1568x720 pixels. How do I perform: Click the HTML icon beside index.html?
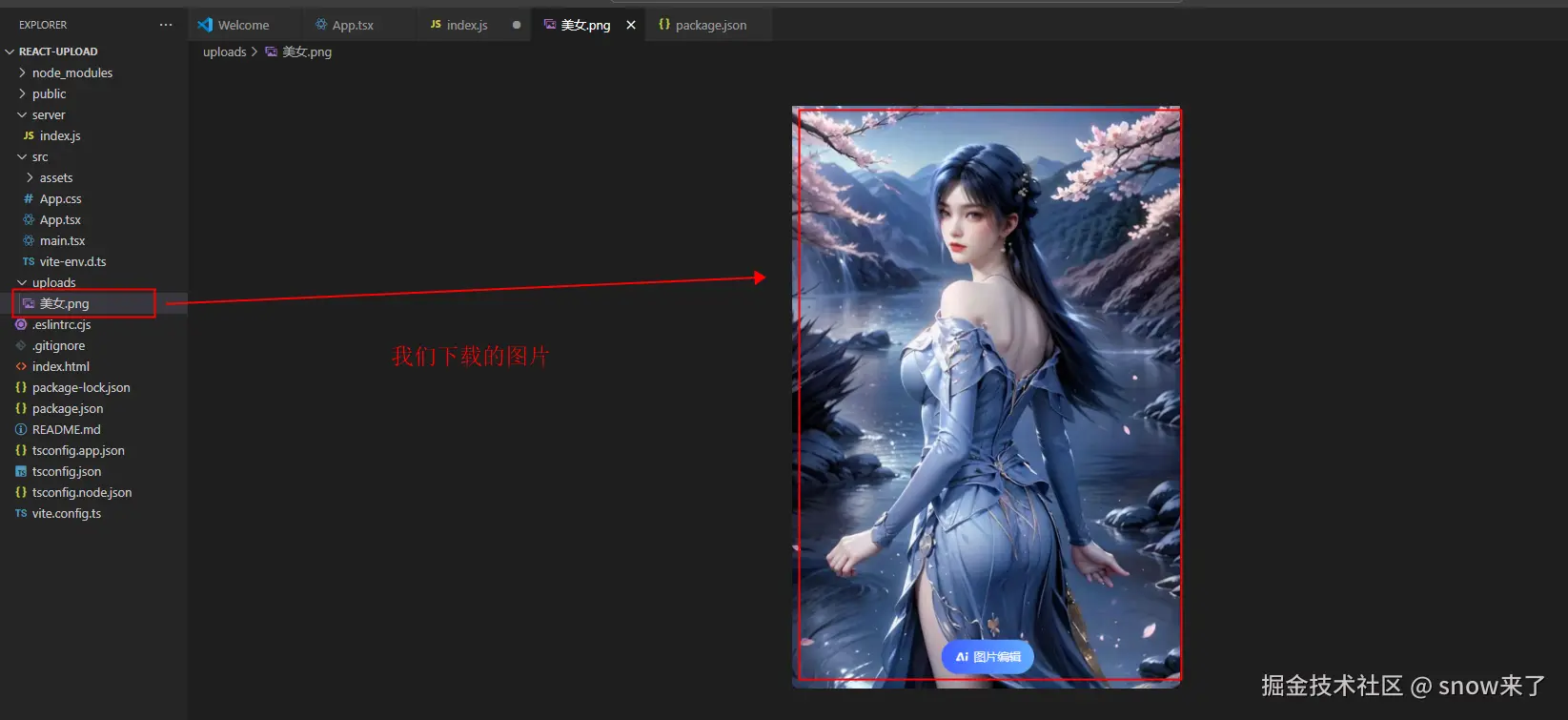(21, 366)
